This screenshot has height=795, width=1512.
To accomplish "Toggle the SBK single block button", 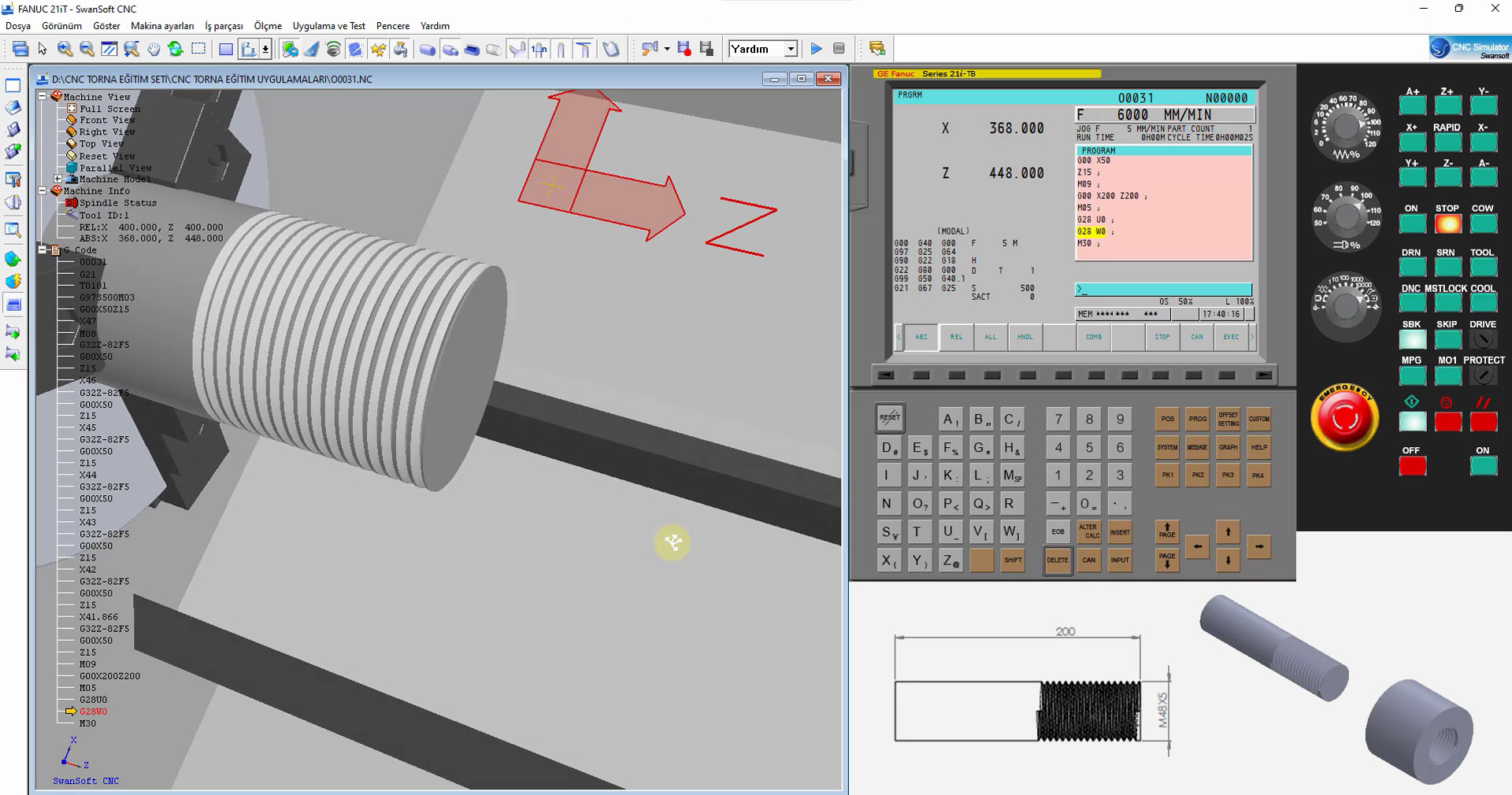I will coord(1412,339).
